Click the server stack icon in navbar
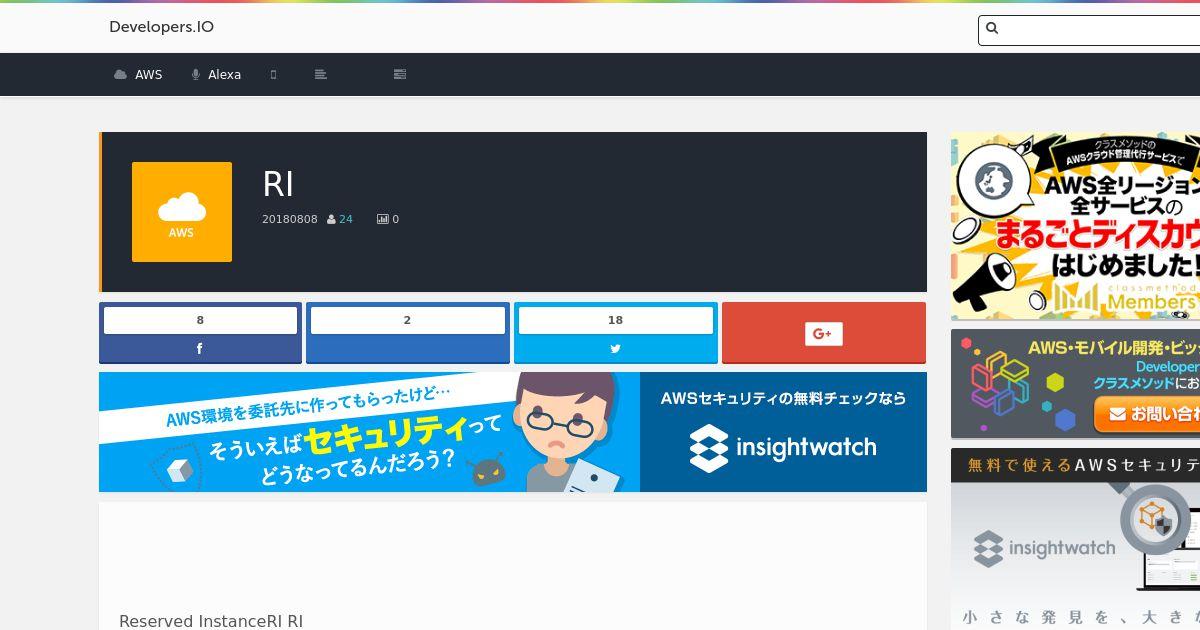The image size is (1200, 630). tap(400, 74)
